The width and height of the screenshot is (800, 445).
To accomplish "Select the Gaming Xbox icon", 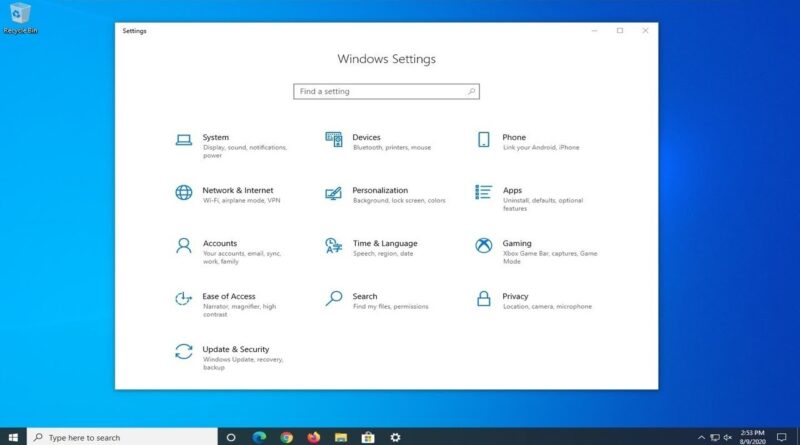I will point(483,245).
